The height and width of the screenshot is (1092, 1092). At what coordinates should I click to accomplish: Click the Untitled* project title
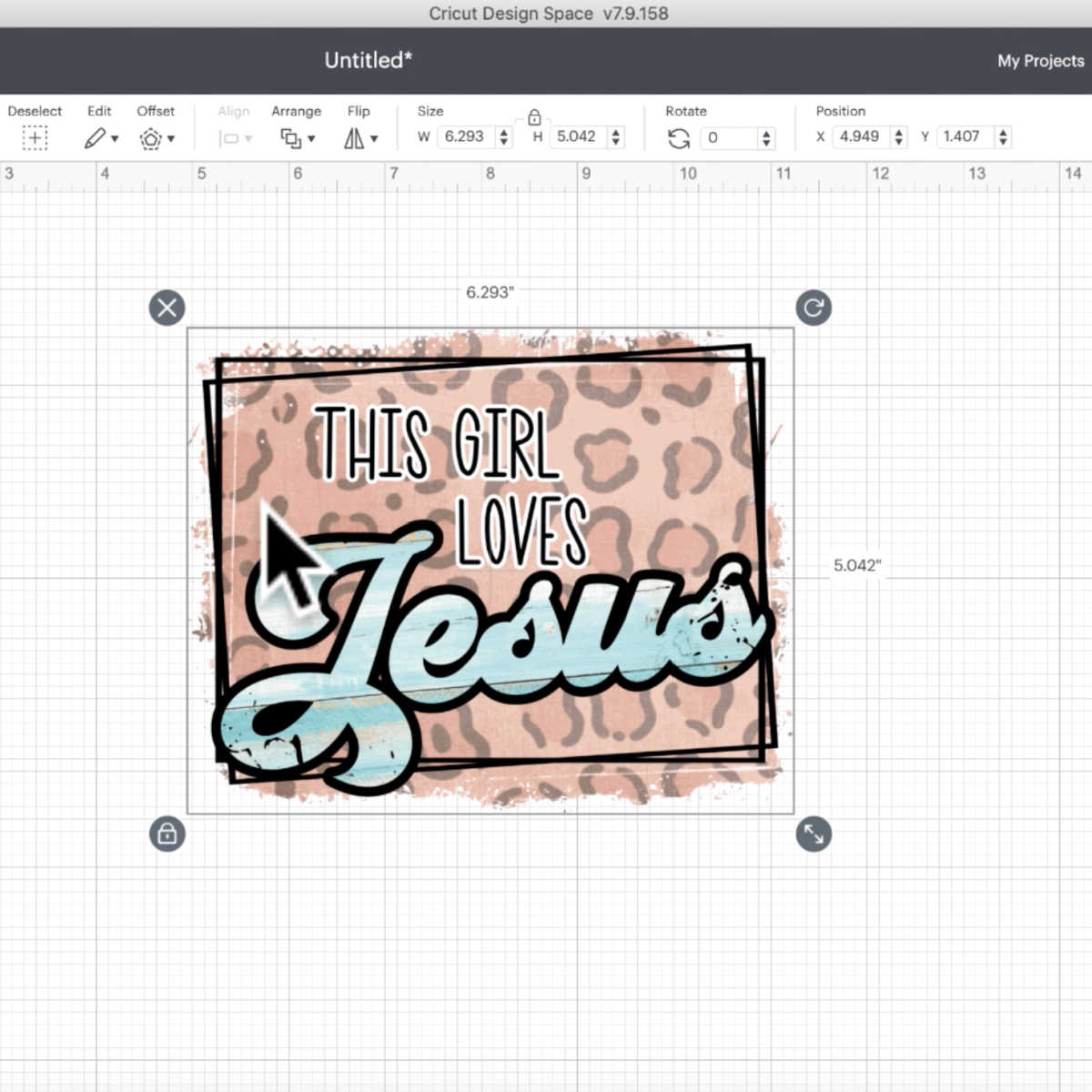pos(368,61)
